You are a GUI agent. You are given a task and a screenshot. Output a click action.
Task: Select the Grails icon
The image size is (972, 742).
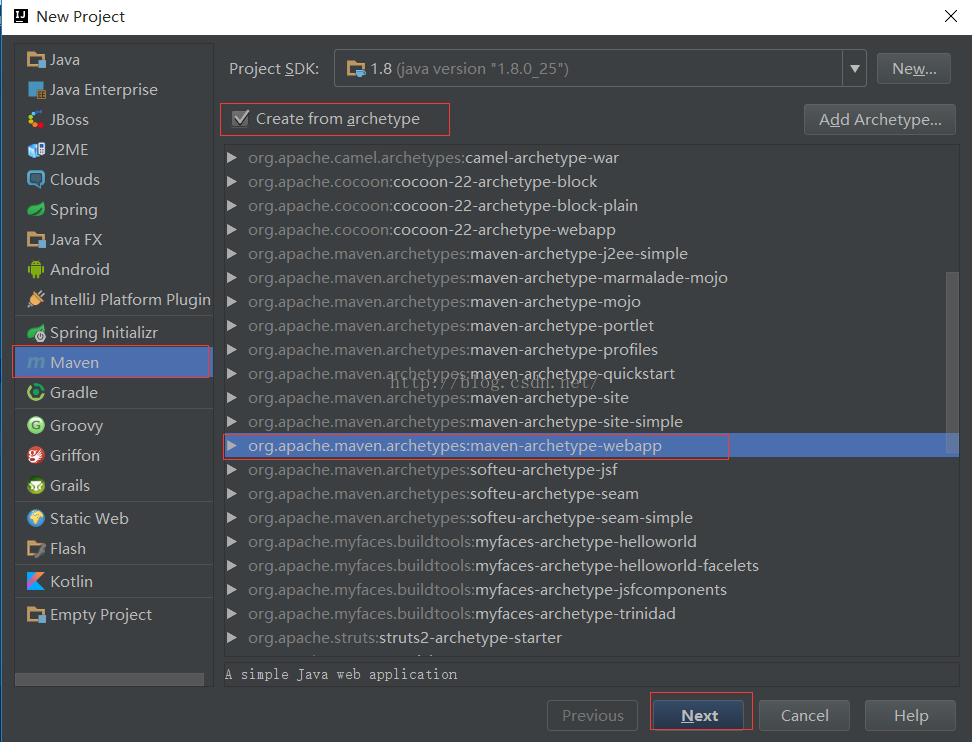tap(36, 485)
